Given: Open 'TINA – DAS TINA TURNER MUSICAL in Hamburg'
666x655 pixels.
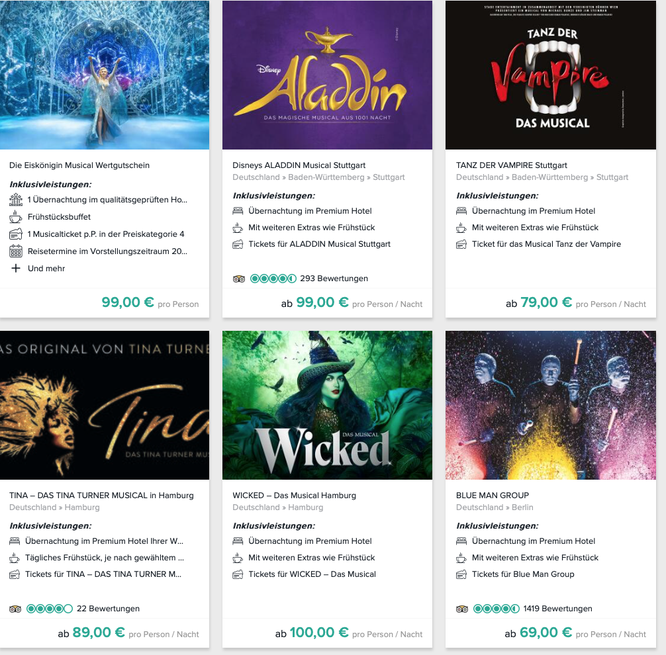Looking at the screenshot, I should 102,495.
